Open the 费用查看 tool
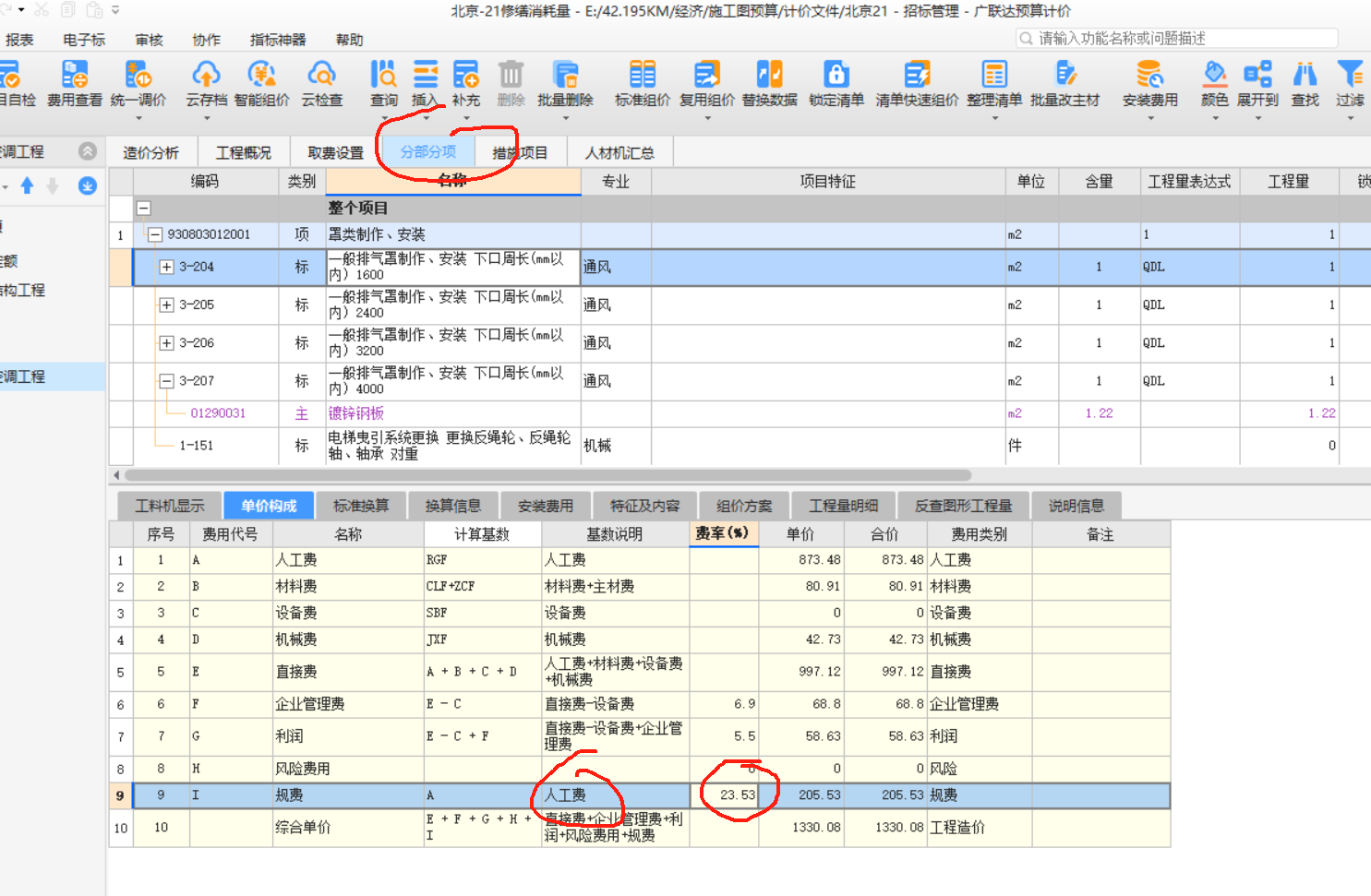Image resolution: width=1371 pixels, height=896 pixels. (75, 83)
